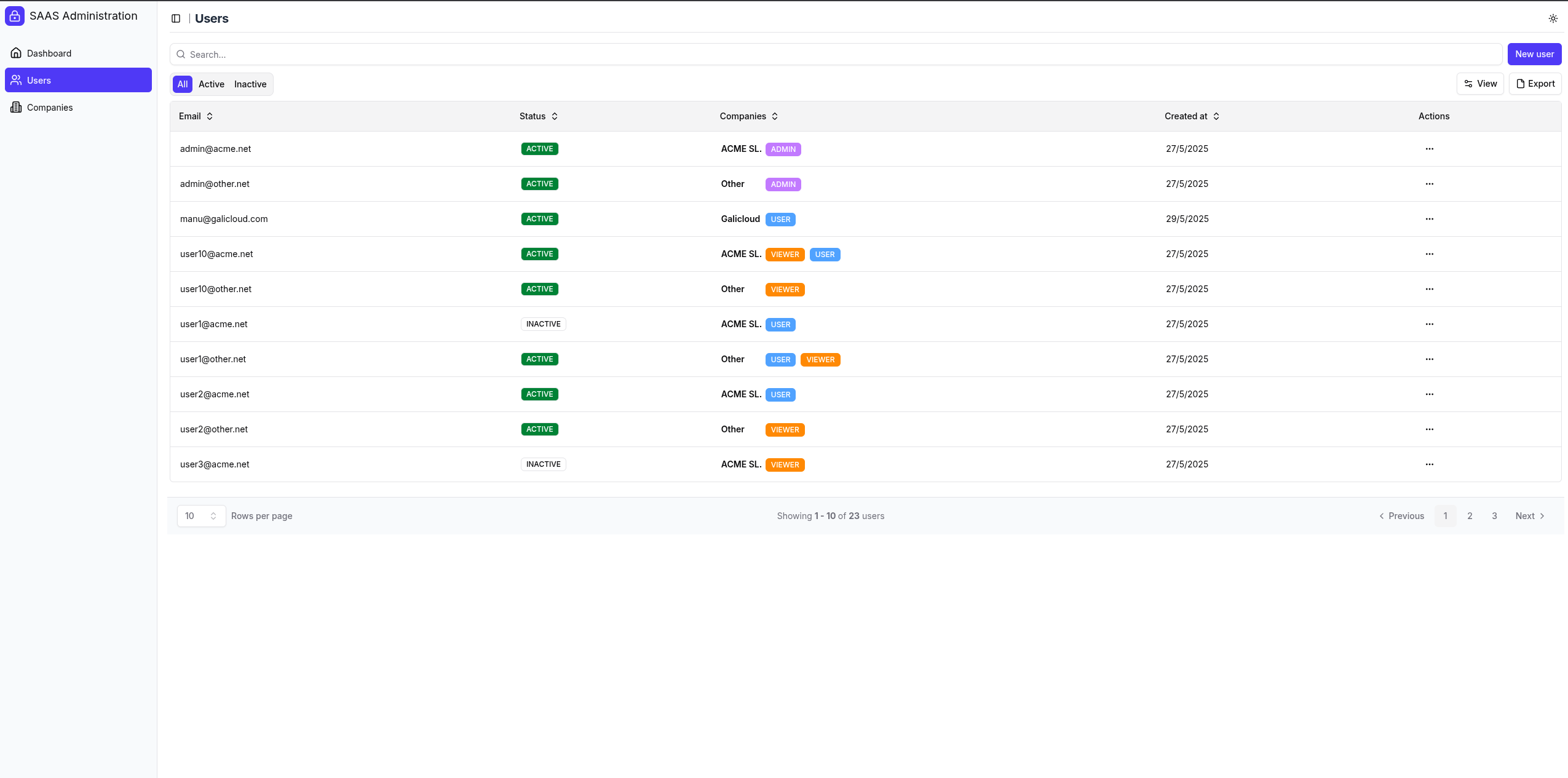Select current page 1 button
1568x778 pixels.
(x=1446, y=516)
